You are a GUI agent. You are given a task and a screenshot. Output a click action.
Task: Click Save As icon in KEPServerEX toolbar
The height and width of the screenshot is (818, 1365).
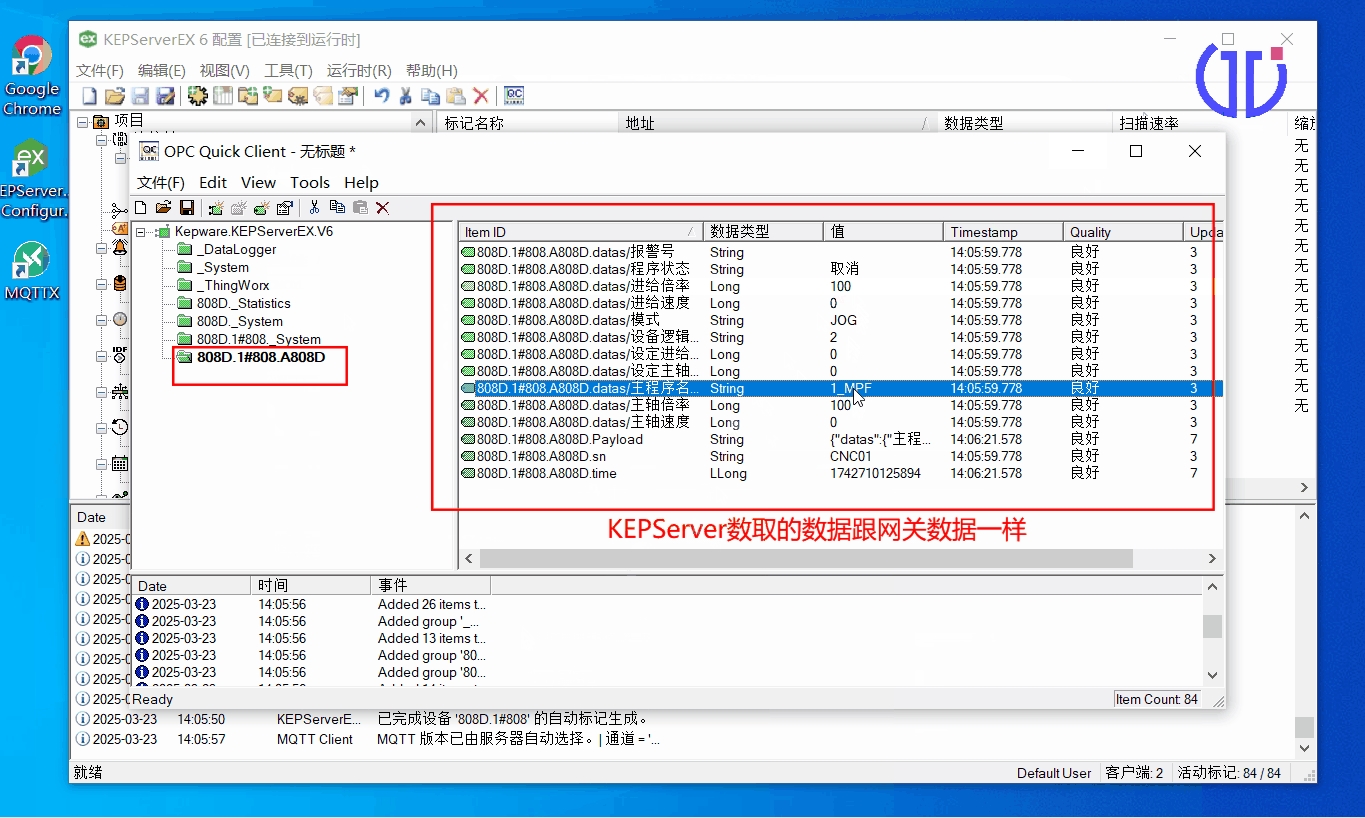(x=166, y=96)
